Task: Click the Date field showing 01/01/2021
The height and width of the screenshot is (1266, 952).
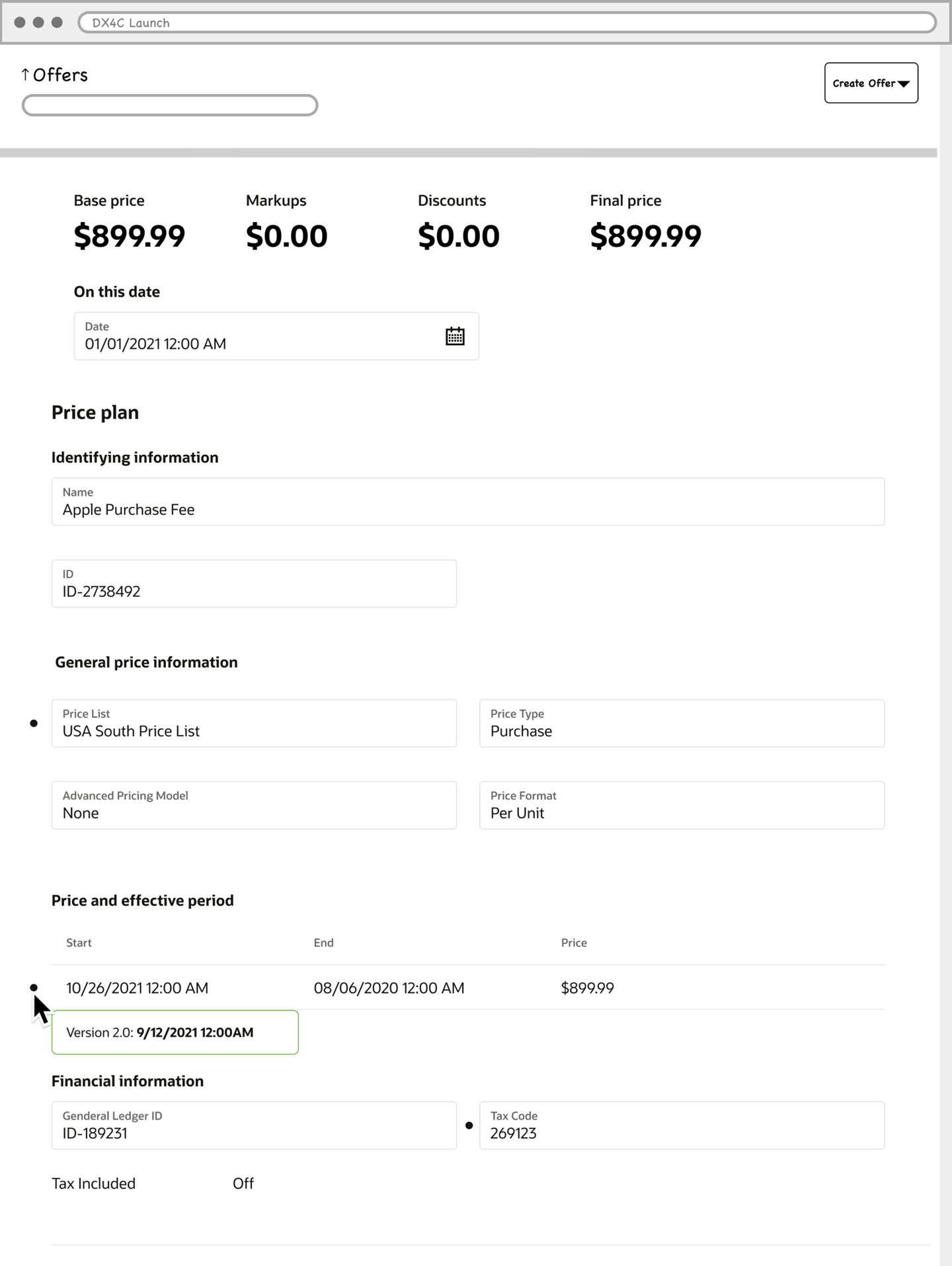Action: 258,336
